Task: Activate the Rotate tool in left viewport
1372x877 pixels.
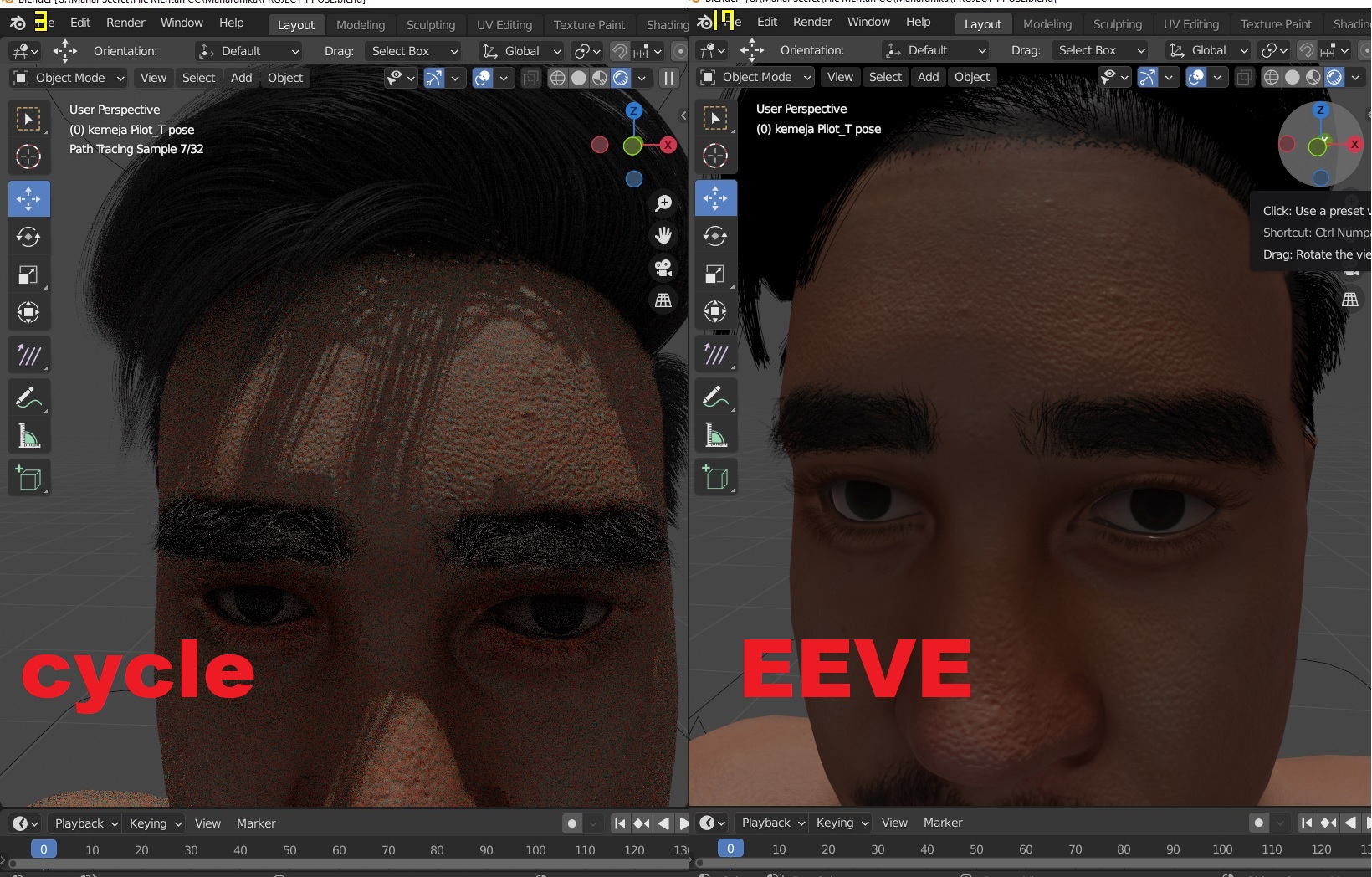Action: [28, 237]
